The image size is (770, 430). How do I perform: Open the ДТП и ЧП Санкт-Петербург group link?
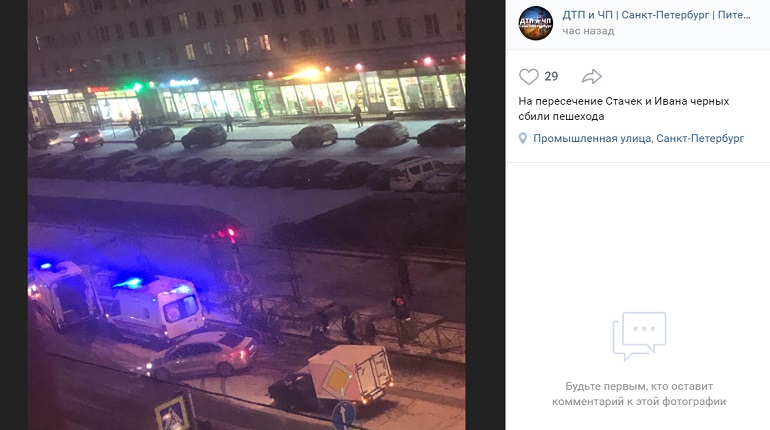[657, 15]
